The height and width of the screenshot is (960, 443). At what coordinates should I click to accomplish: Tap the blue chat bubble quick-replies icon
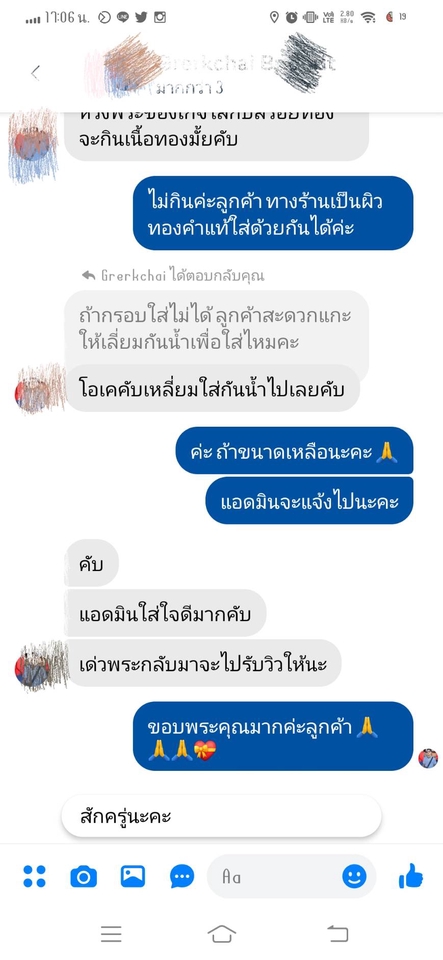pos(182,877)
